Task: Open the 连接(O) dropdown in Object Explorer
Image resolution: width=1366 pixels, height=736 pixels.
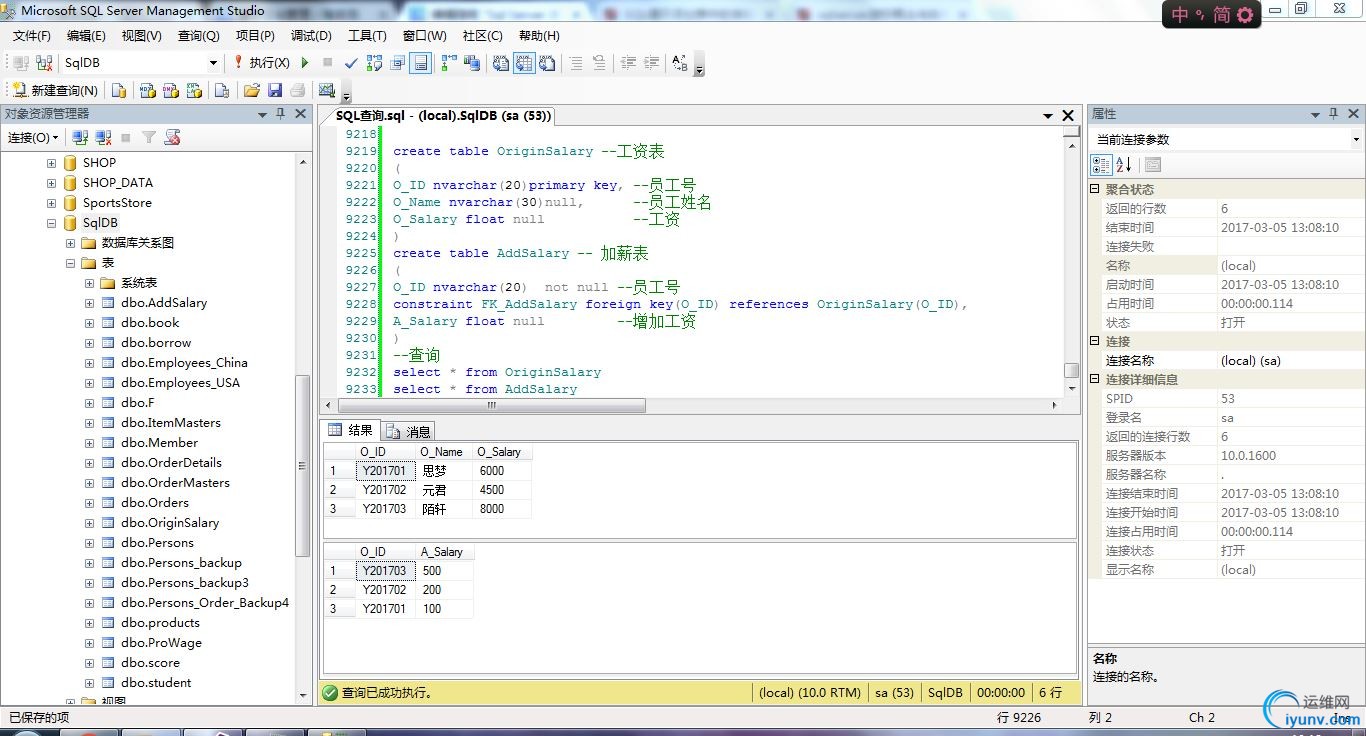Action: coord(33,138)
